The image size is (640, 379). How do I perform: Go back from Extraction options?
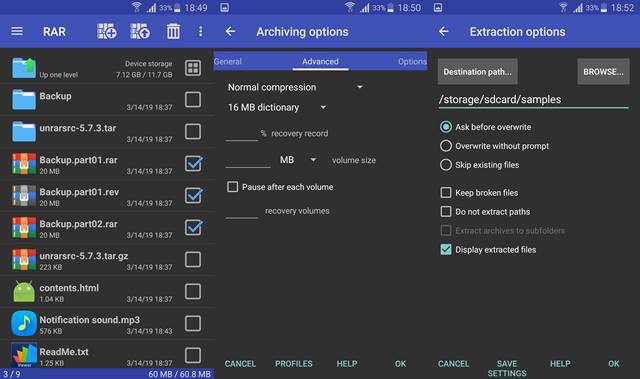(444, 31)
